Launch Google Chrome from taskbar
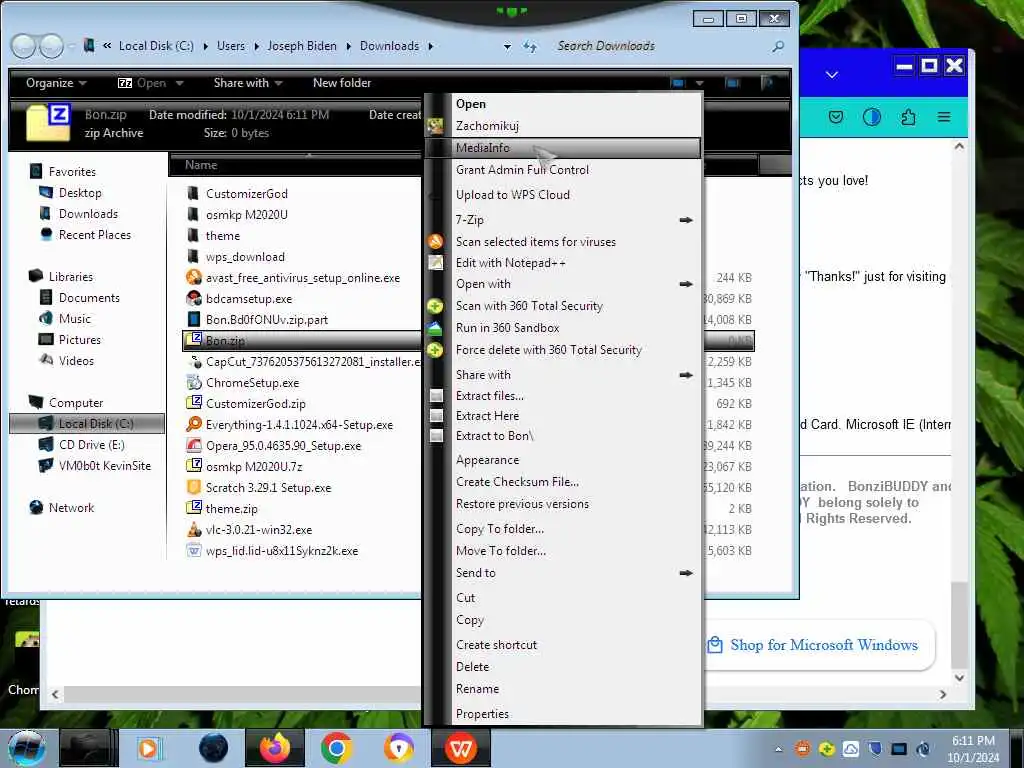1024x768 pixels. point(336,748)
